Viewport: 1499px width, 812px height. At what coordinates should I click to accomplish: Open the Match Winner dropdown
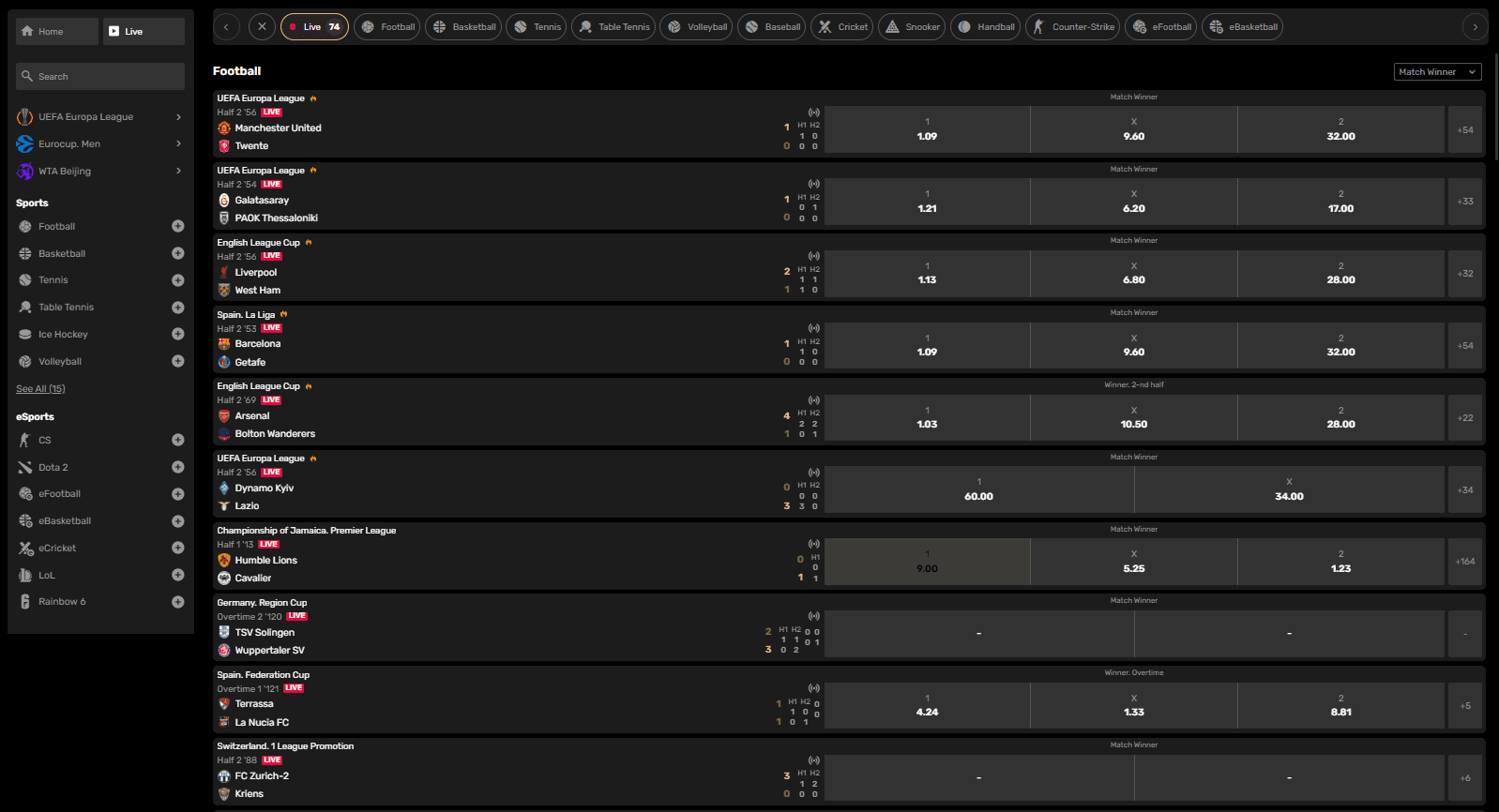click(x=1438, y=72)
